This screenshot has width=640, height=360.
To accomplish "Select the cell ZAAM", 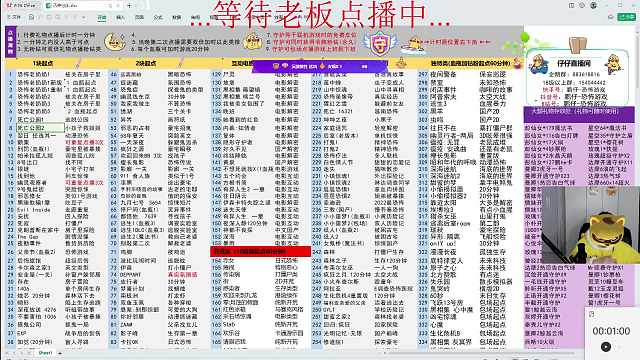I will (x=126, y=324).
